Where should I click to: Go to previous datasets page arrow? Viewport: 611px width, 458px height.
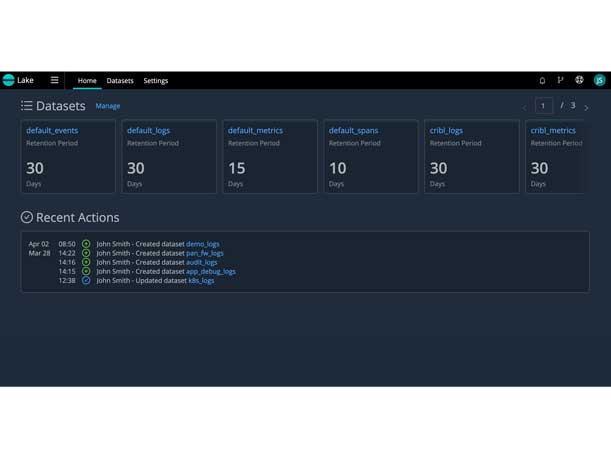click(524, 106)
